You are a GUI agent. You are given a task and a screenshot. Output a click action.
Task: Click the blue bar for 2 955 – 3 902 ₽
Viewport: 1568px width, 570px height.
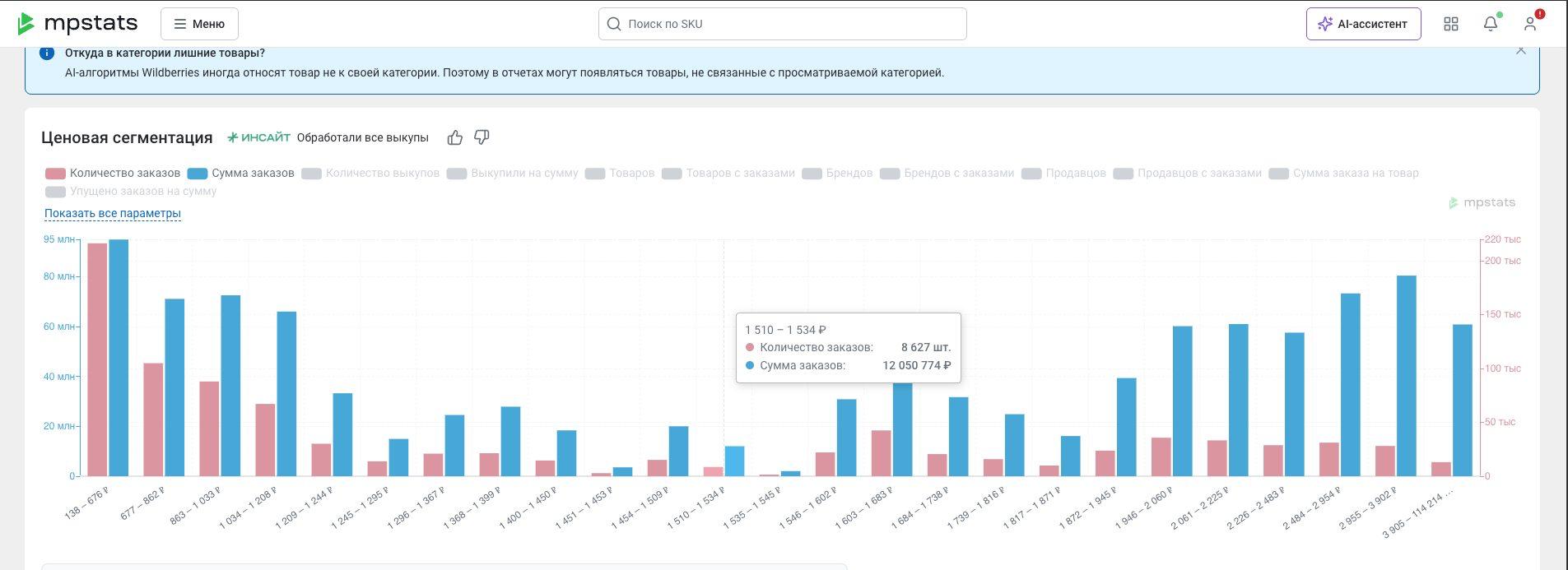click(x=1407, y=376)
